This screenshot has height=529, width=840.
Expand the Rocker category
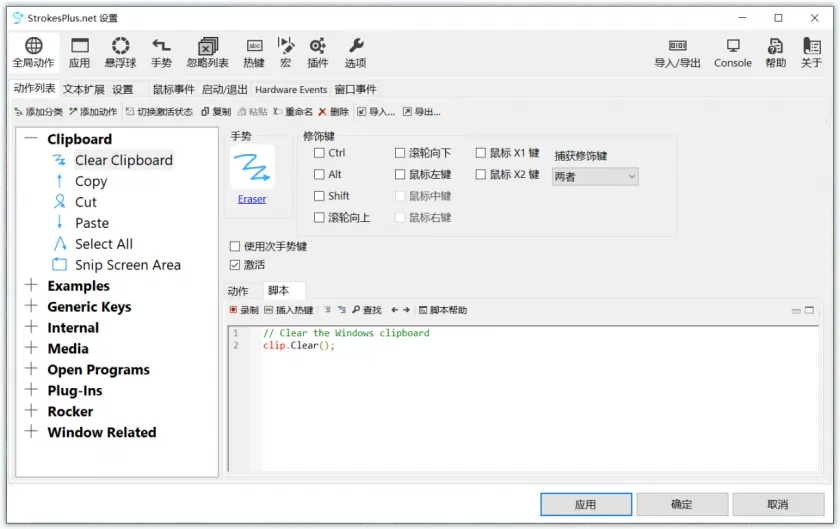tap(31, 411)
